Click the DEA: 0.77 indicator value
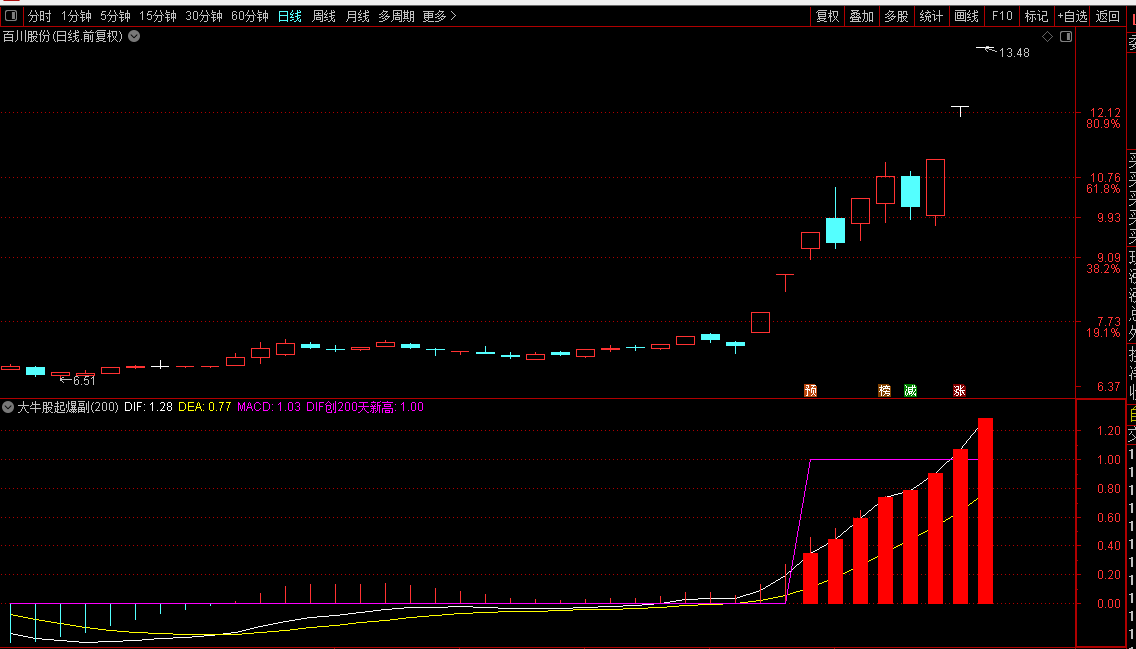Image resolution: width=1136 pixels, height=649 pixels. (x=204, y=407)
